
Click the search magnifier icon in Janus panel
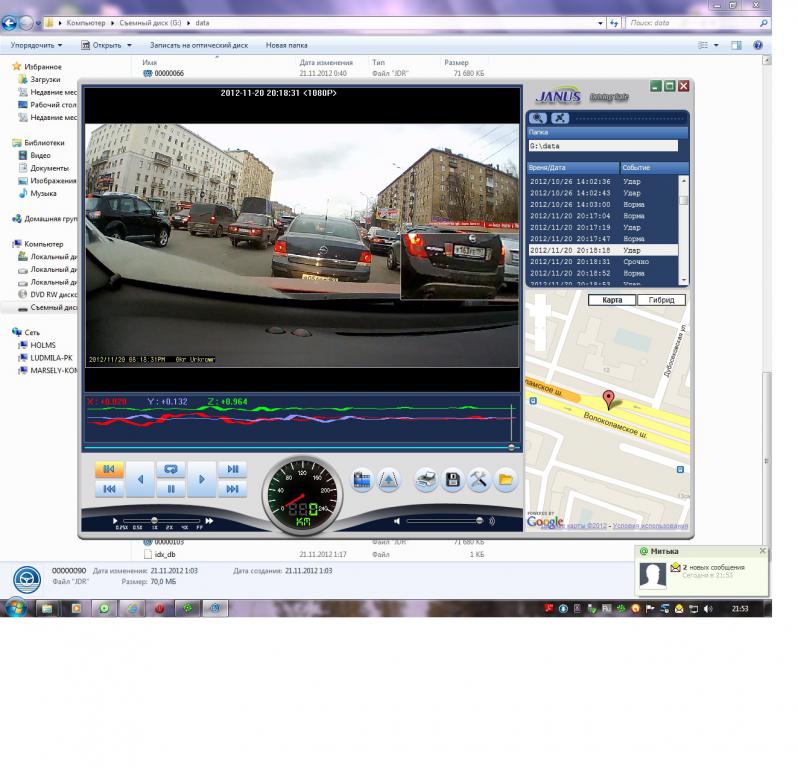pos(537,119)
